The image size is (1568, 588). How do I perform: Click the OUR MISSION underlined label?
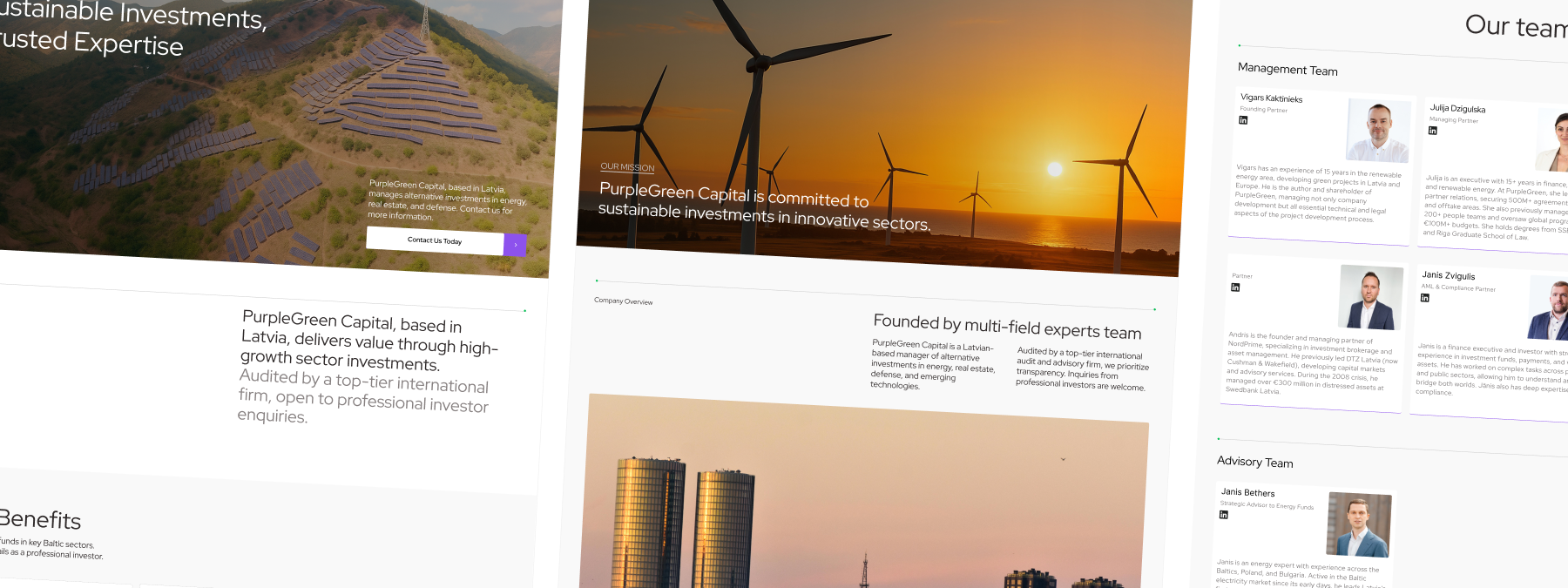[627, 167]
